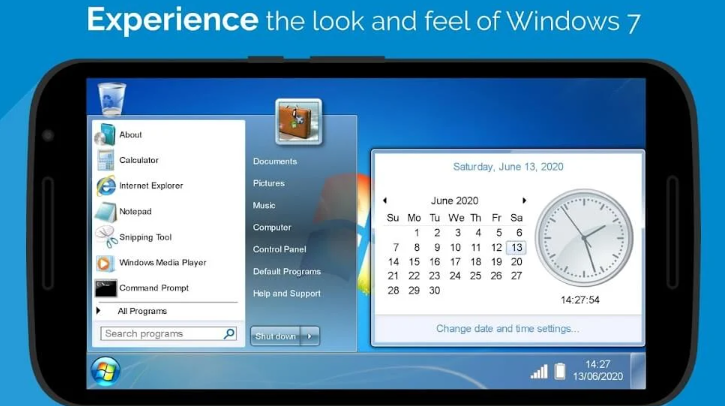The image size is (725, 406).
Task: Select June 22 in calendar
Action: pos(414,276)
